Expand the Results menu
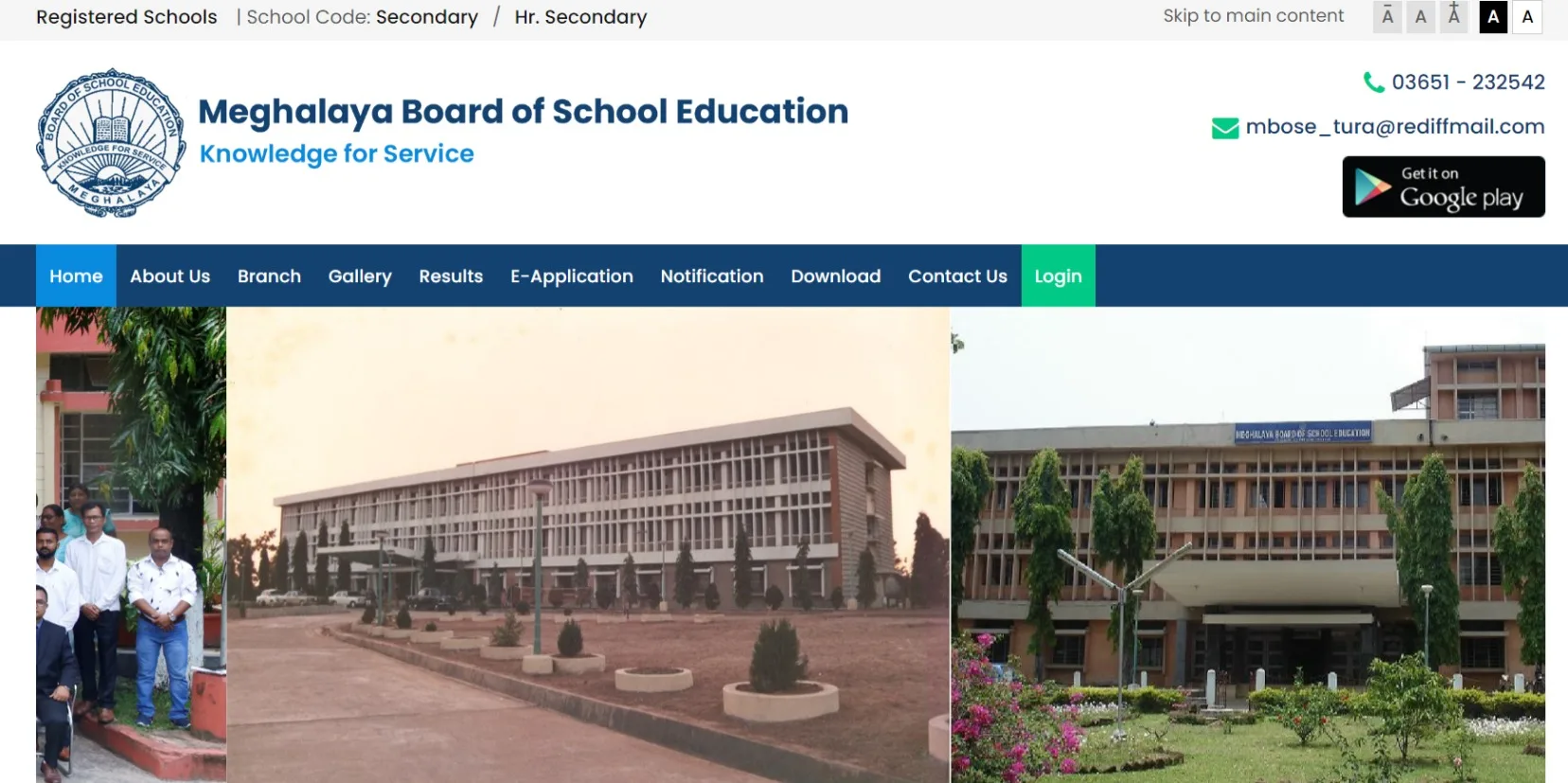Viewport: 1568px width, 783px height. [x=451, y=276]
